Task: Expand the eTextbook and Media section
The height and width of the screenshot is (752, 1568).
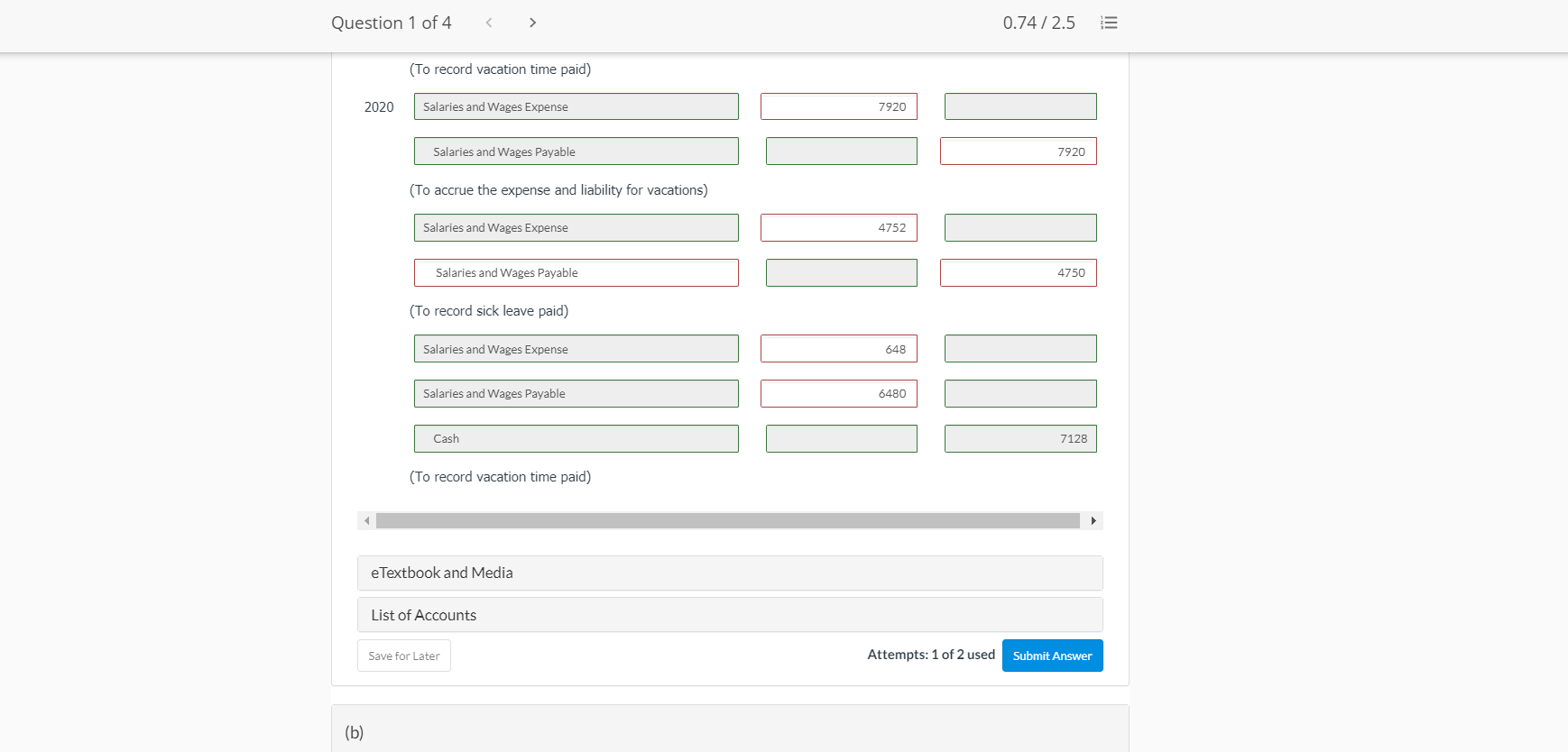Action: point(730,573)
